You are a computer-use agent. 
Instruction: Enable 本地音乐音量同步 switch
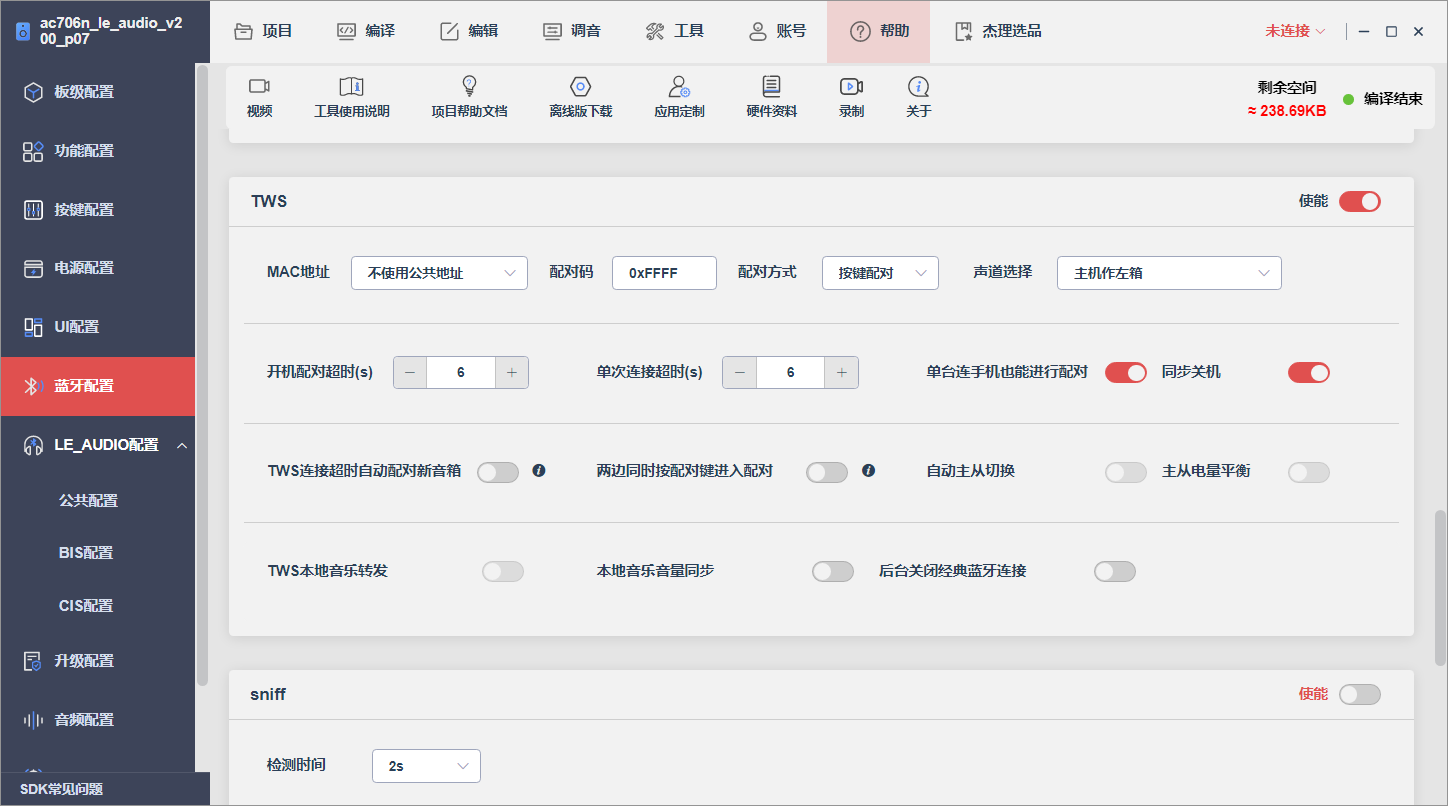[x=833, y=571]
